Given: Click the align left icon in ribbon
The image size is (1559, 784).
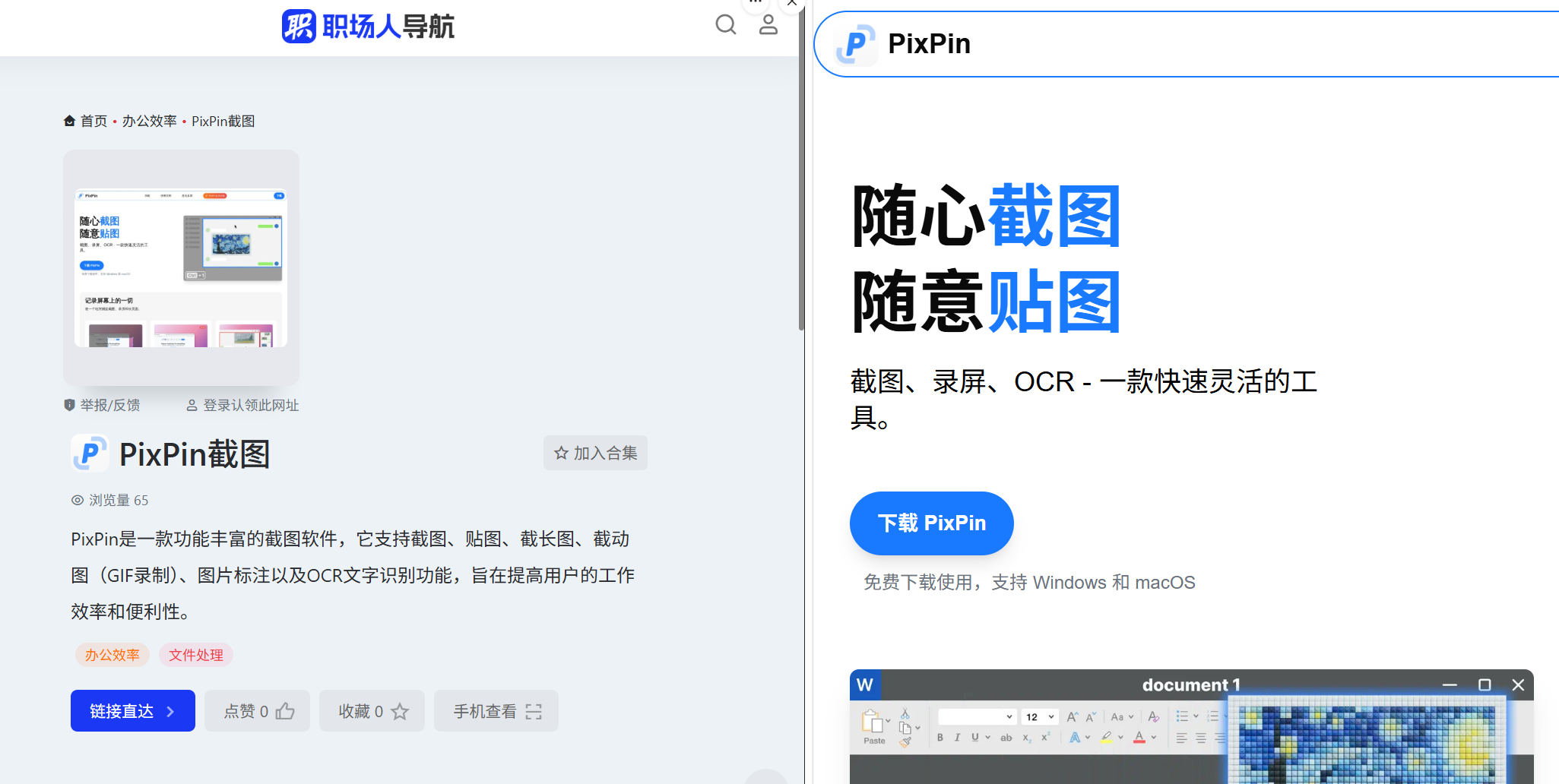Looking at the screenshot, I should click(x=1181, y=738).
